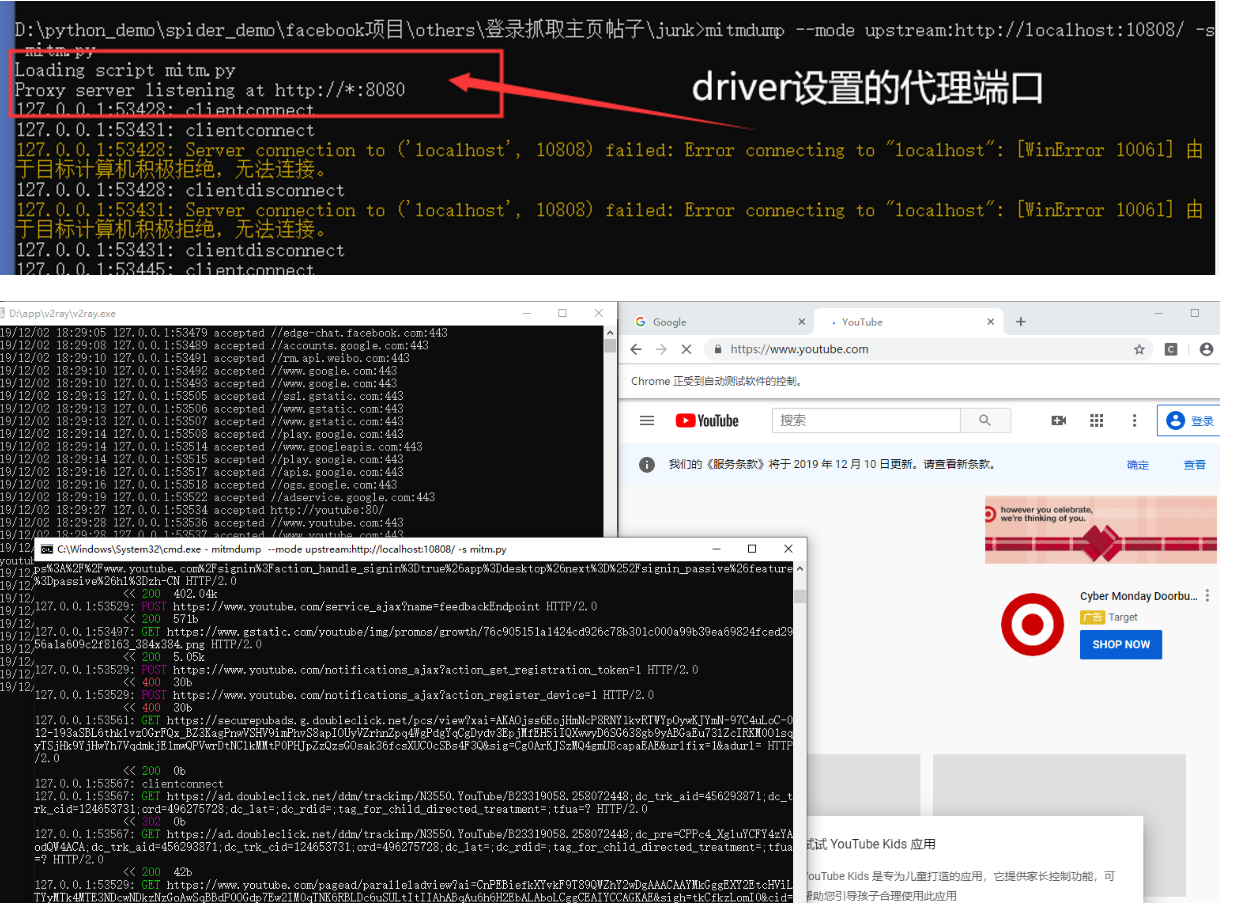Image resolution: width=1234 pixels, height=919 pixels.
Task: Click the info icon in the terms notice banner
Action: (x=646, y=463)
